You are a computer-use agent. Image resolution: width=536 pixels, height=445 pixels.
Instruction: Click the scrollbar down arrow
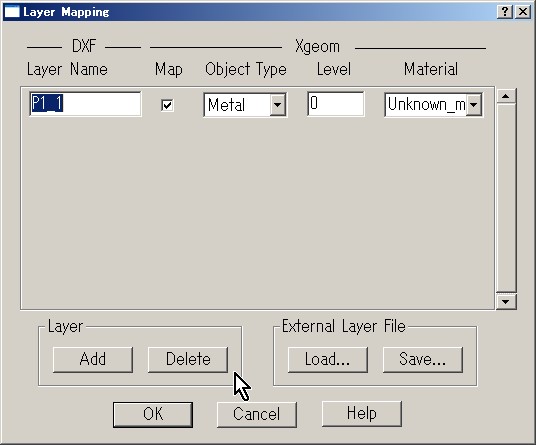[x=506, y=301]
